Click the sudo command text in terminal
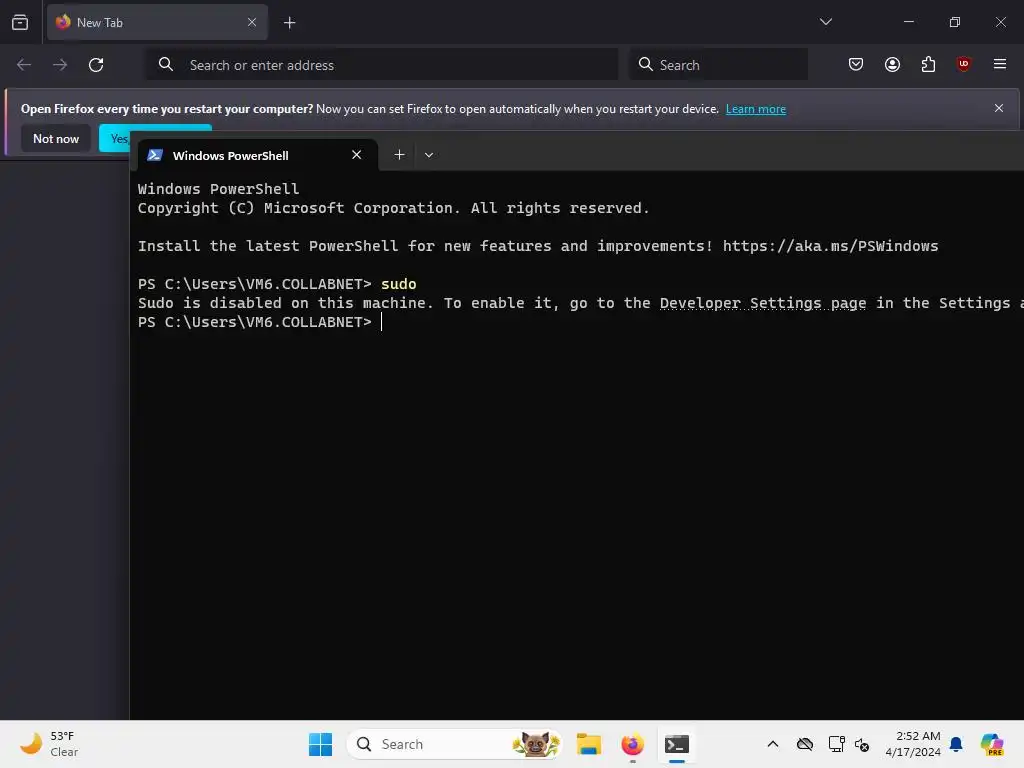Screen dimensions: 1024x768 click(x=398, y=284)
